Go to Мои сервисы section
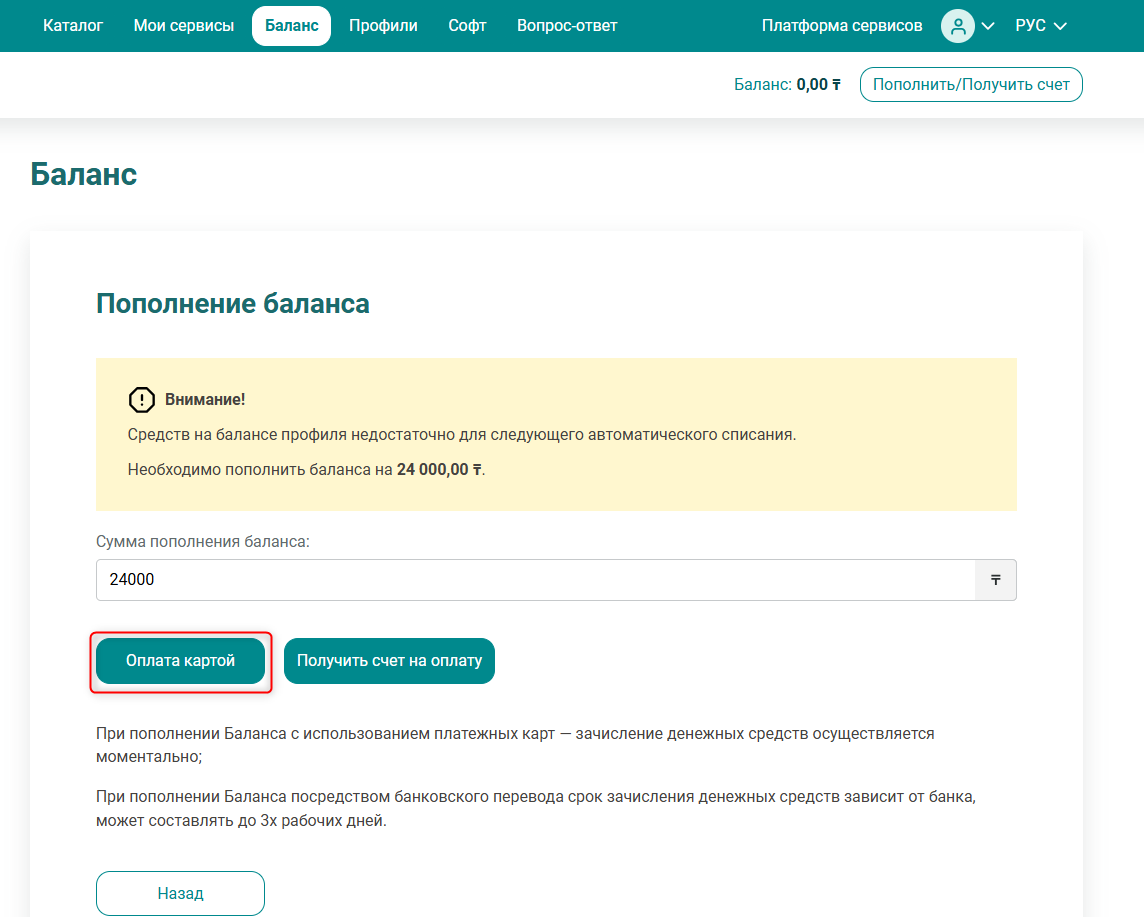Screen dimensions: 1144x917 click(x=184, y=26)
